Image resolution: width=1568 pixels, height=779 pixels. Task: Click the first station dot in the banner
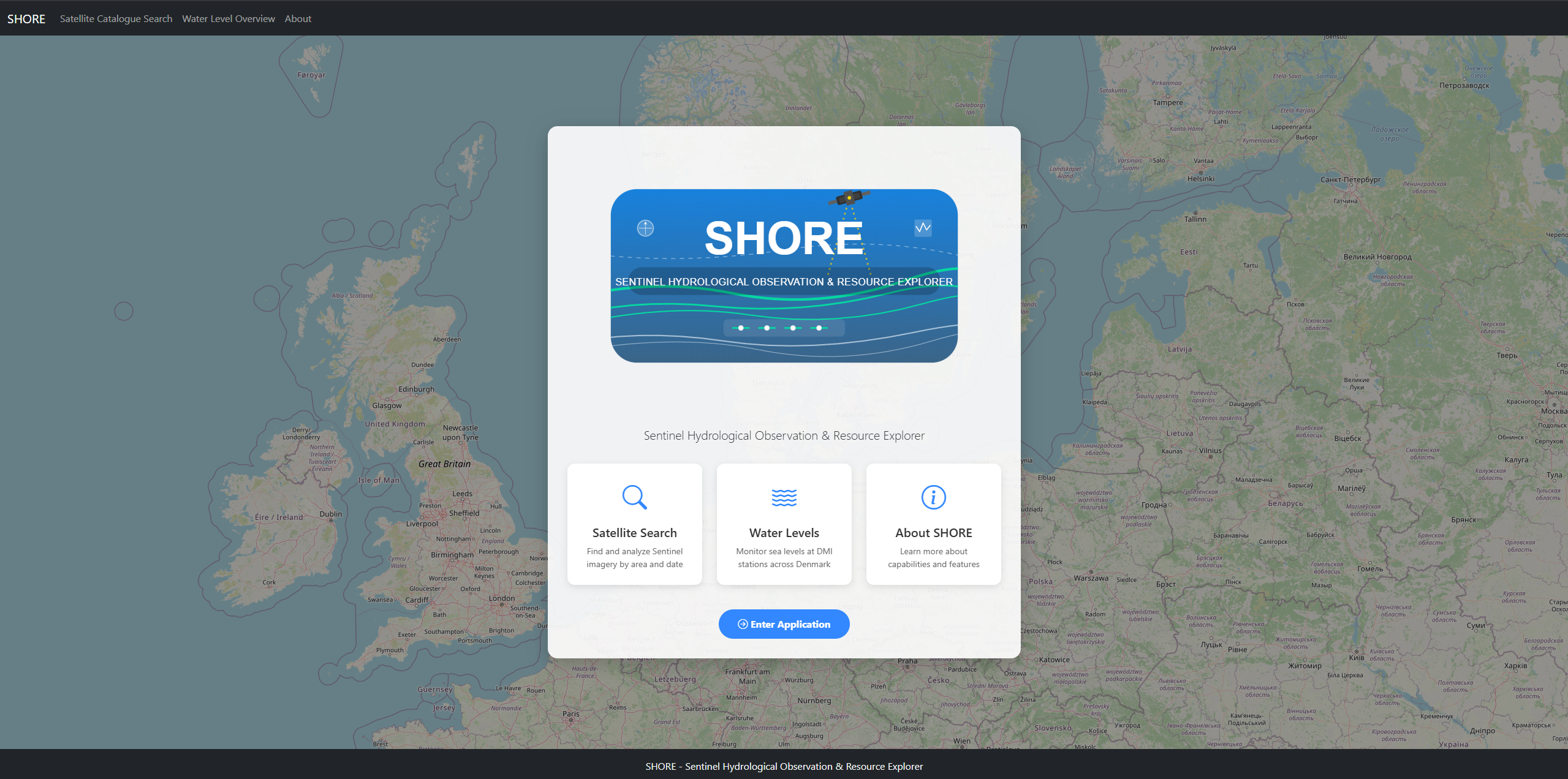[x=741, y=328]
